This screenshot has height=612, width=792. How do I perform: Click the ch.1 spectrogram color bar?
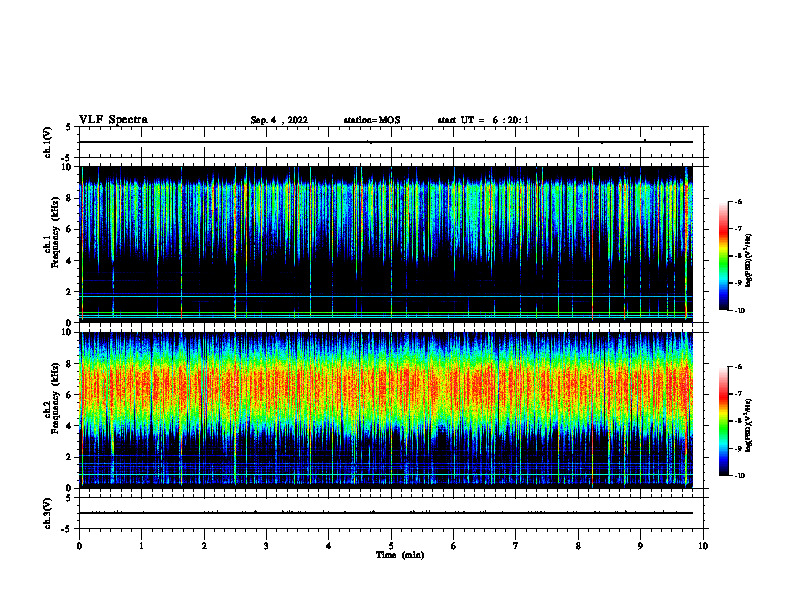coord(723,256)
